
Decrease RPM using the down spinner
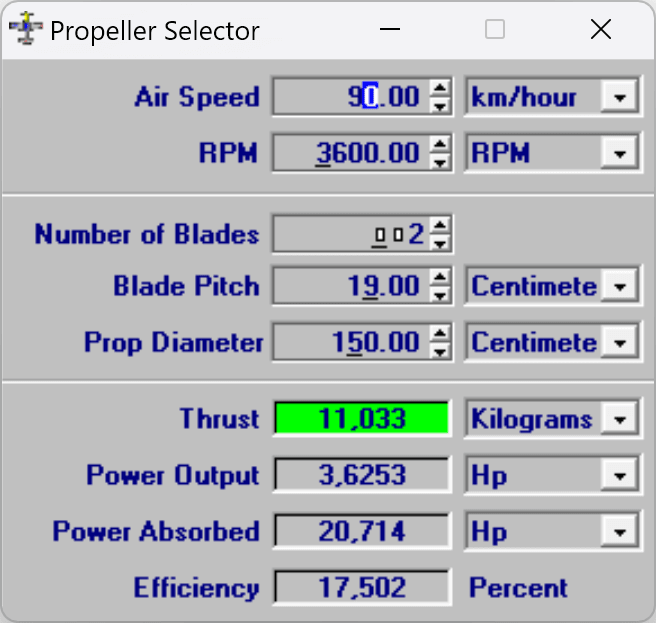point(440,161)
